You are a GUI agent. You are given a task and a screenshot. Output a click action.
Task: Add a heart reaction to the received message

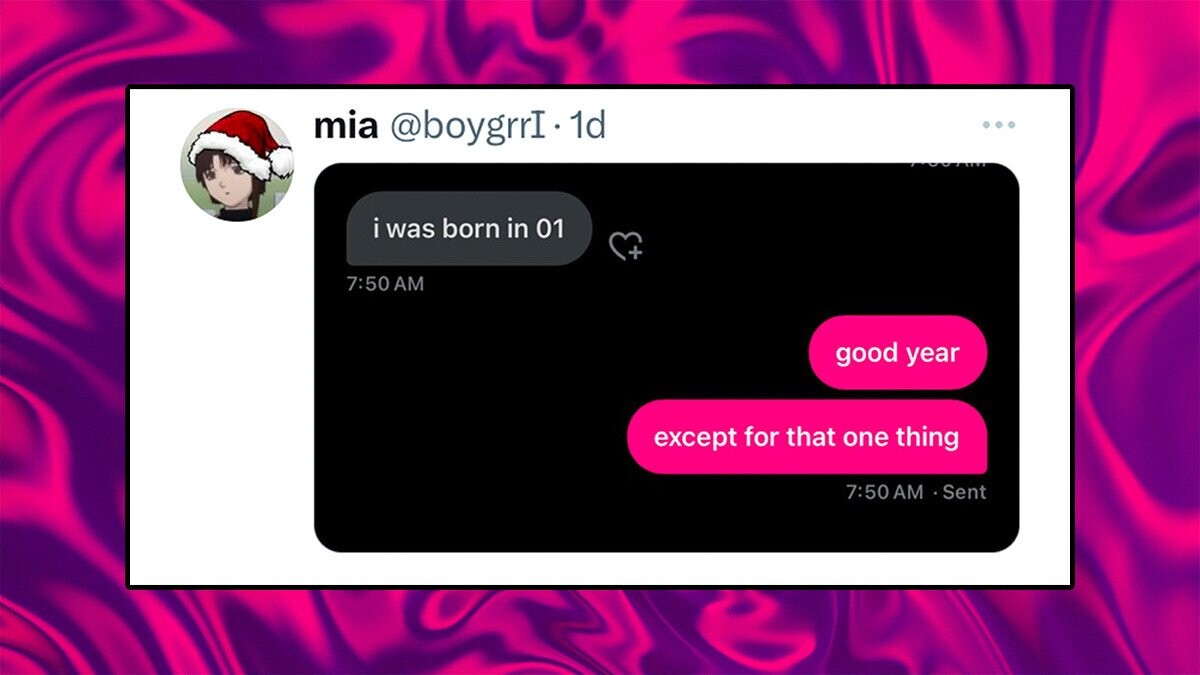[626, 246]
